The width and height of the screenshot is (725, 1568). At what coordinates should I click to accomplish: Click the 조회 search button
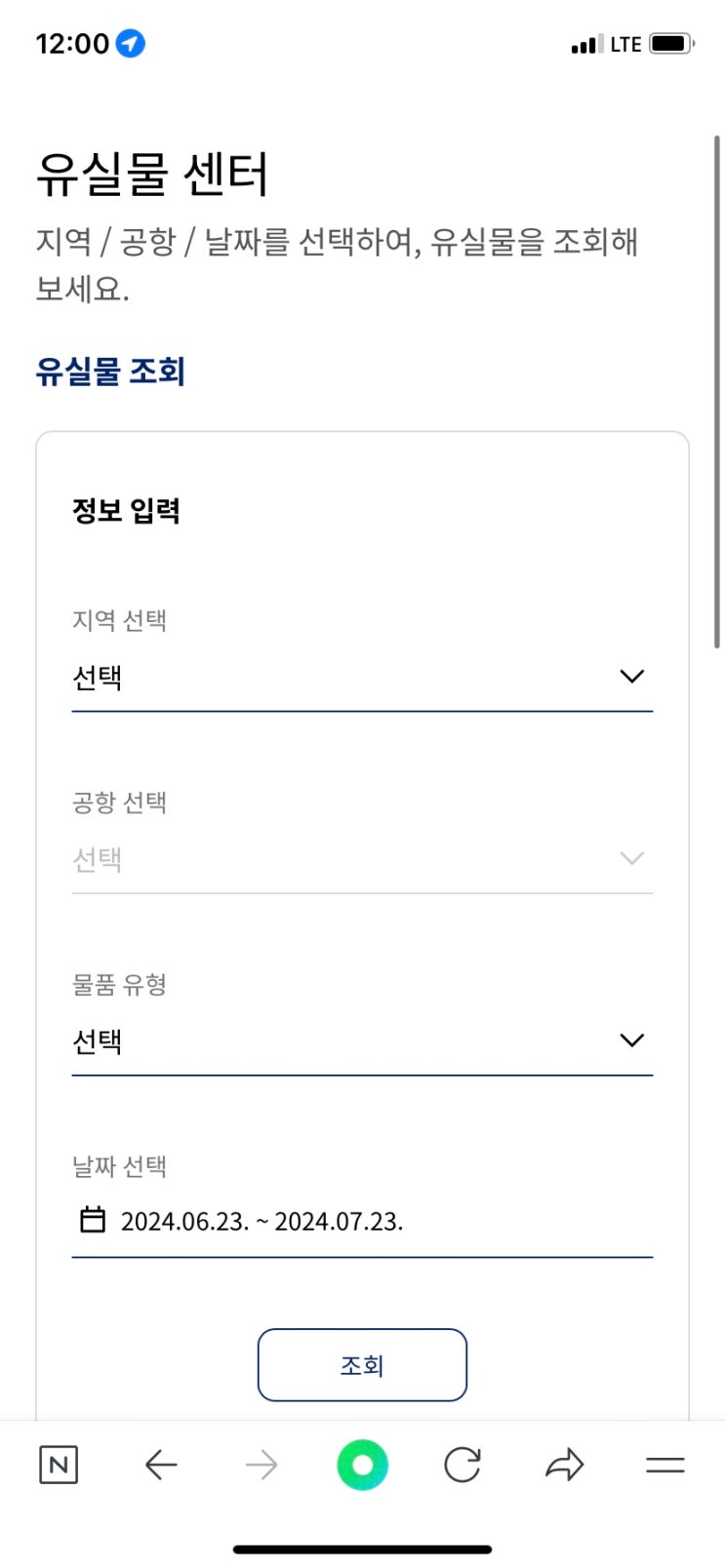point(362,1365)
